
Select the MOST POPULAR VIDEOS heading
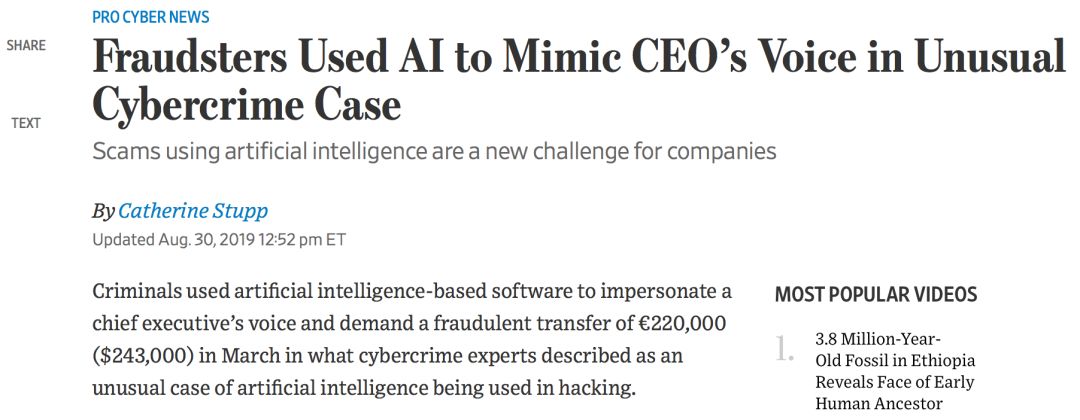[875, 294]
